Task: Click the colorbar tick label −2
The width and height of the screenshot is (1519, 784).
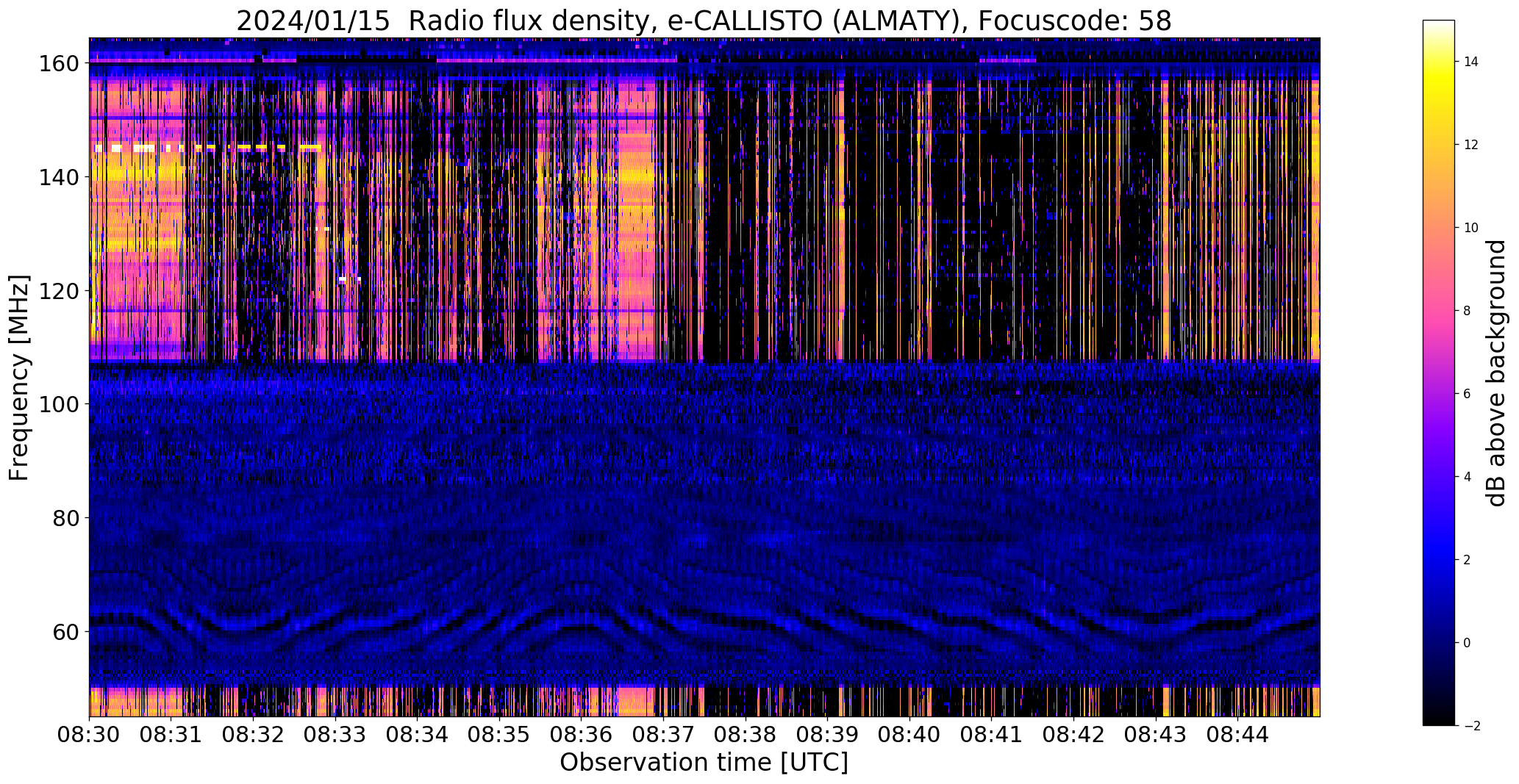Action: click(x=1471, y=726)
